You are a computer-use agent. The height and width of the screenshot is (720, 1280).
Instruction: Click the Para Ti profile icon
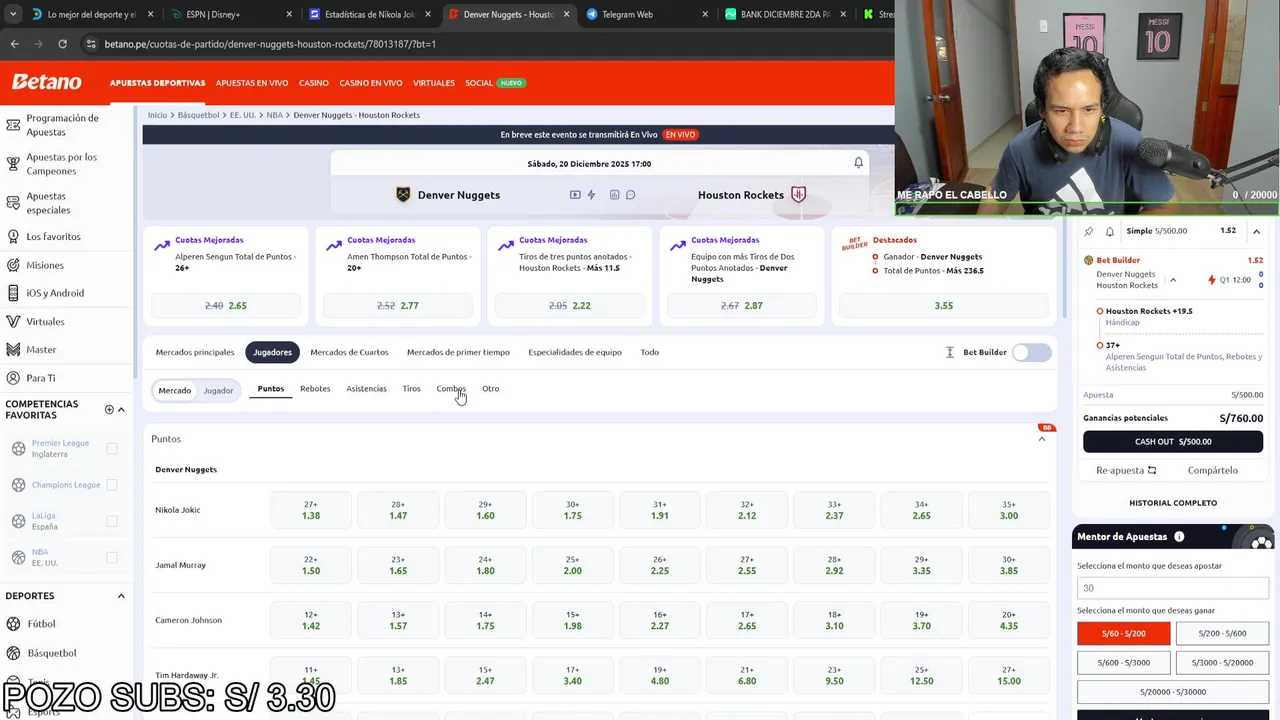[13, 378]
